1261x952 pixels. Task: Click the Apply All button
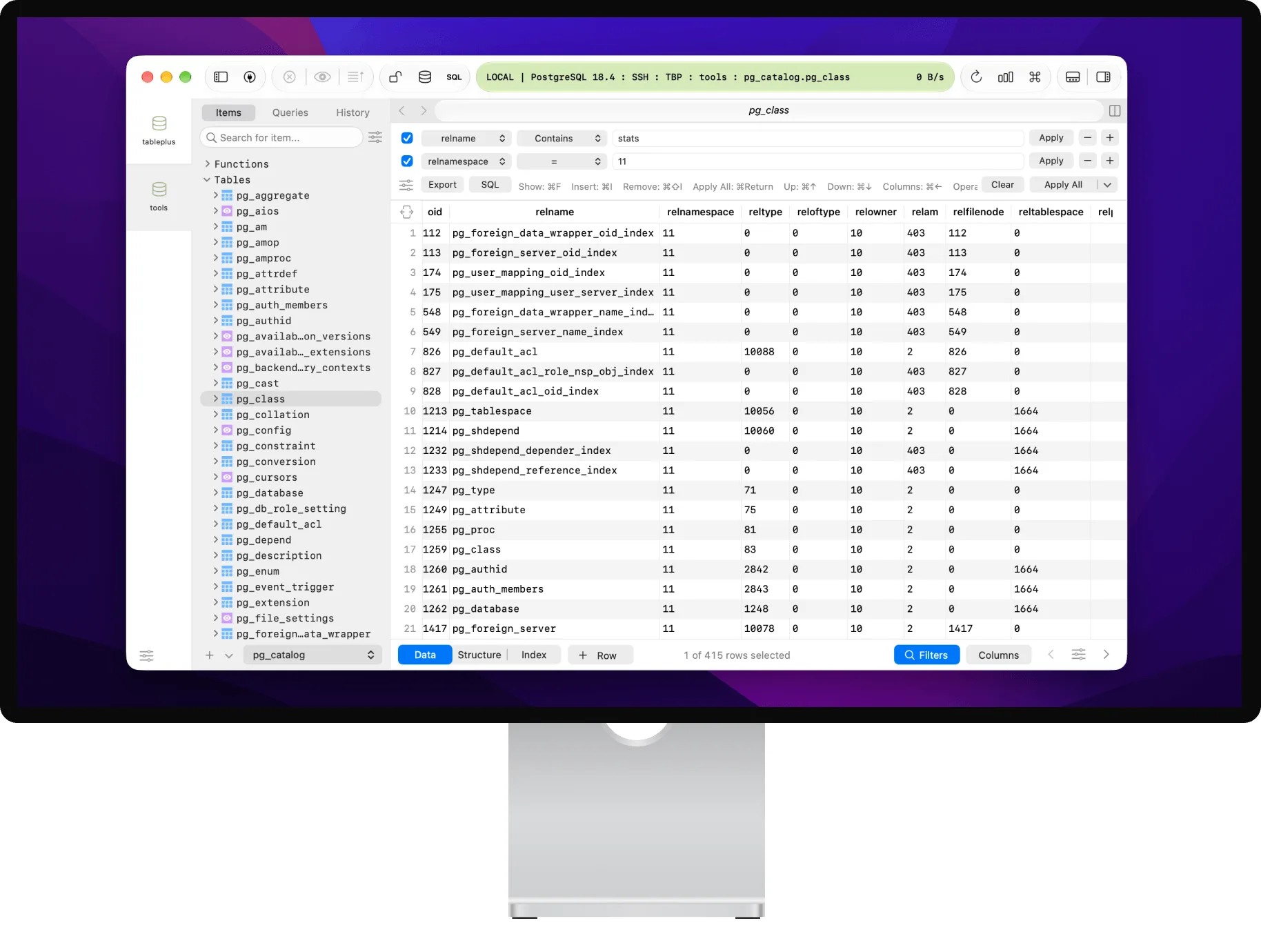click(1063, 185)
